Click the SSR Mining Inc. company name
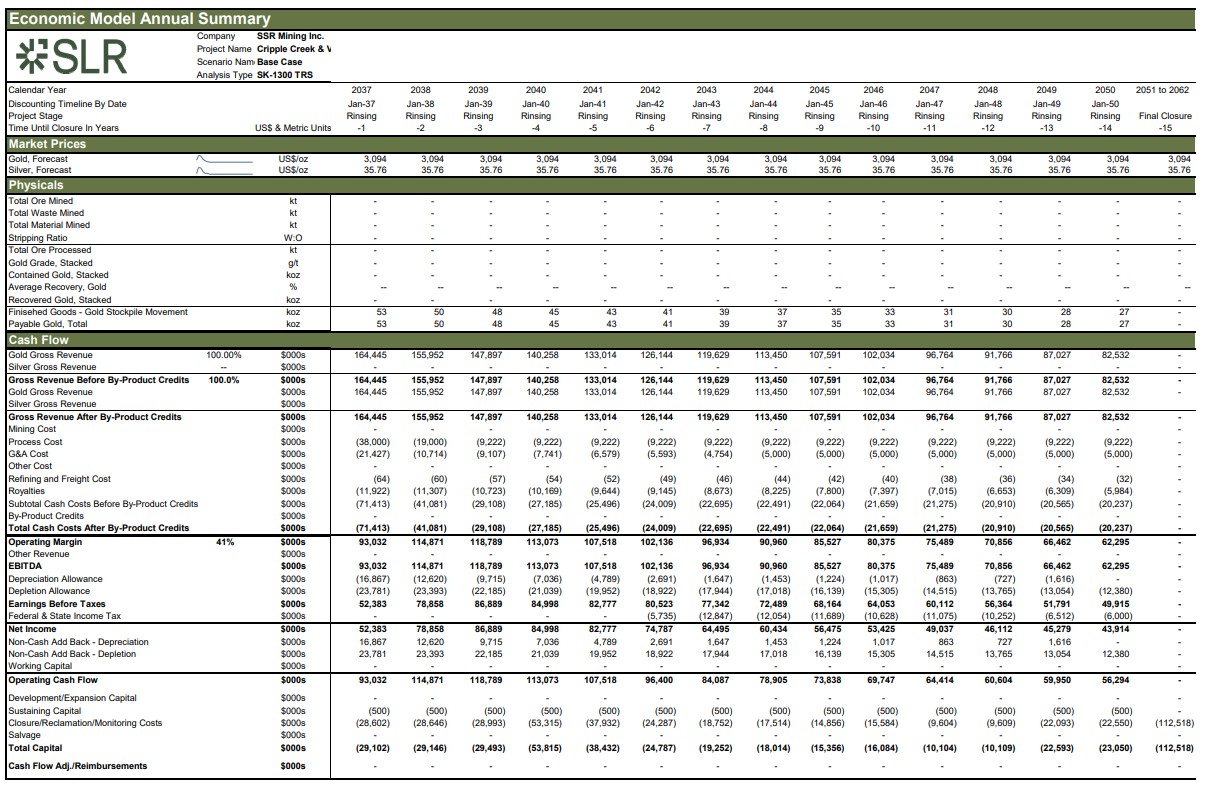Viewport: 1205px width, 788px height. tap(290, 36)
